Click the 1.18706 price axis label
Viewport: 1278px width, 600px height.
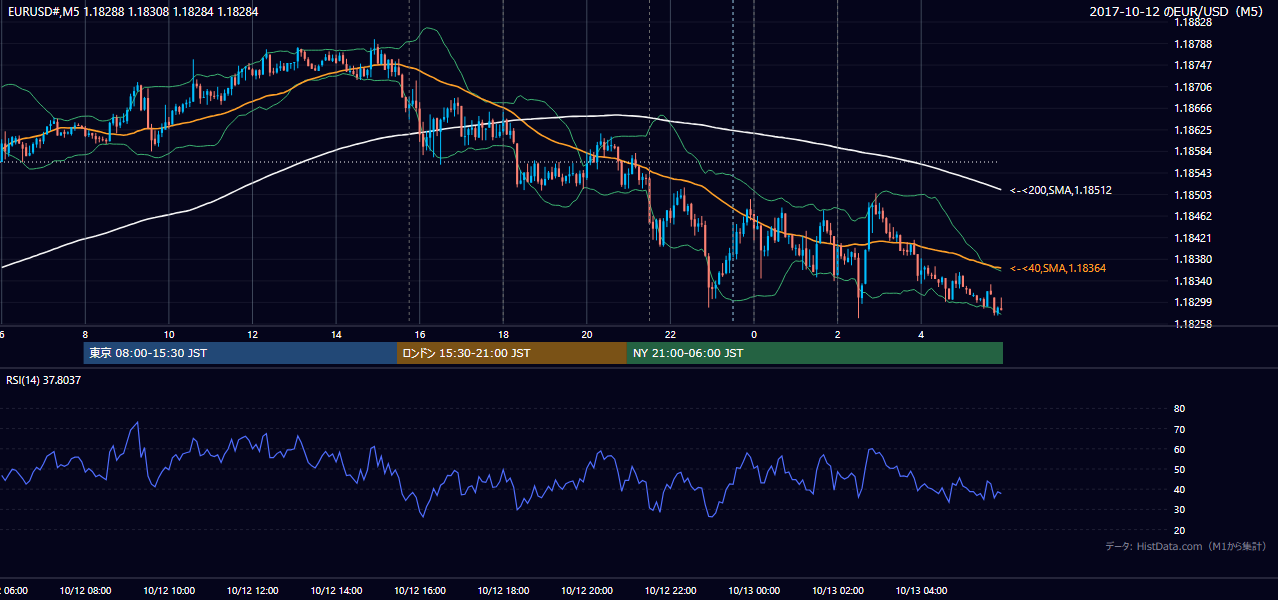pyautogui.click(x=1194, y=87)
